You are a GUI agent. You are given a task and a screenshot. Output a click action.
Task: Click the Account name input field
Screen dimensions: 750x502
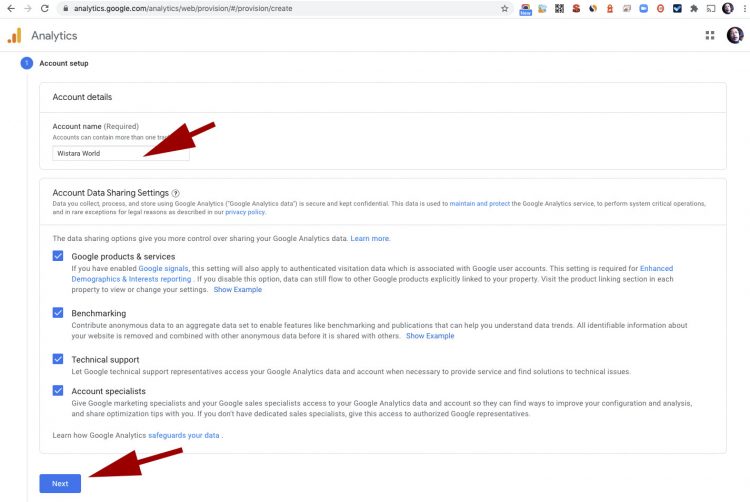click(x=121, y=153)
